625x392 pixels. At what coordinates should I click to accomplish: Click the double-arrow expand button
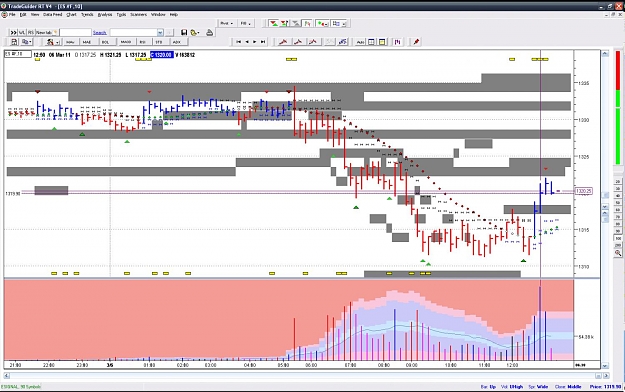click(x=13, y=32)
